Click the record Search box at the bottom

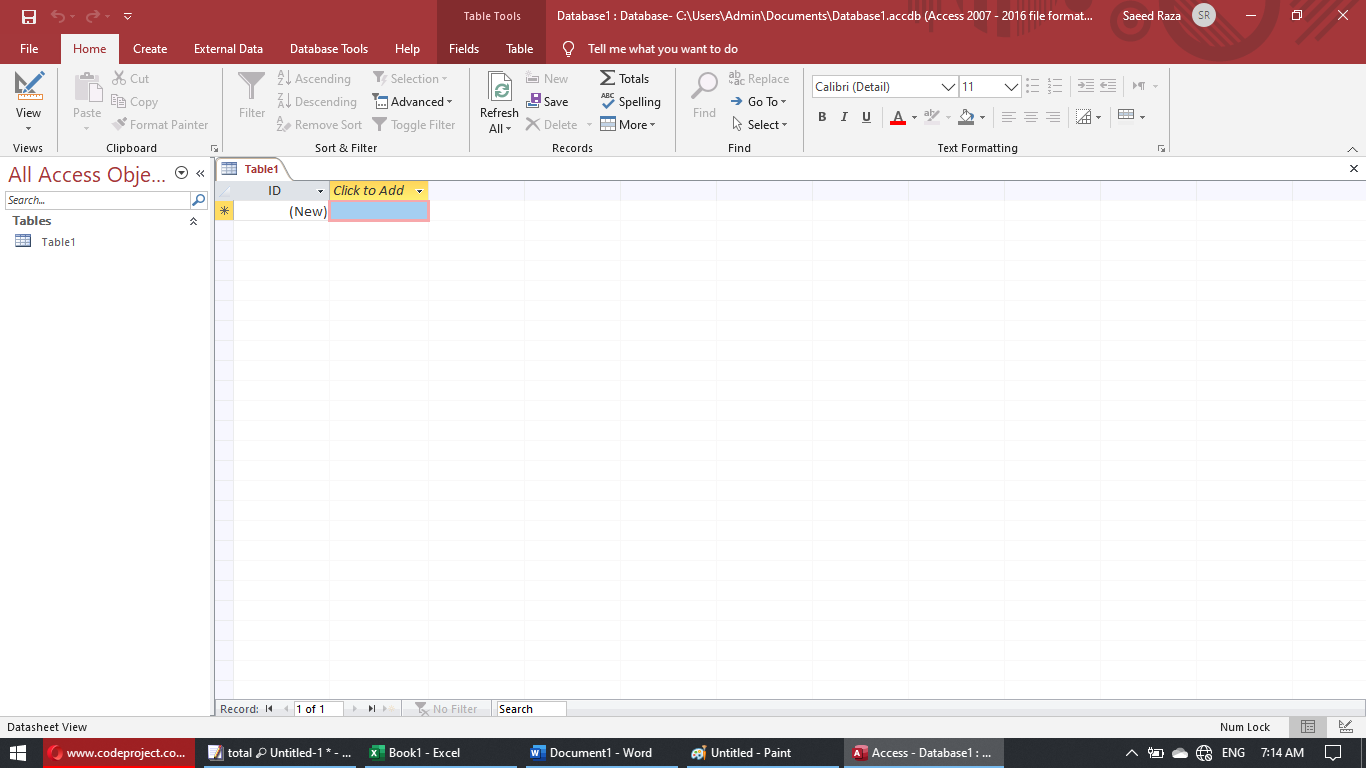click(532, 709)
